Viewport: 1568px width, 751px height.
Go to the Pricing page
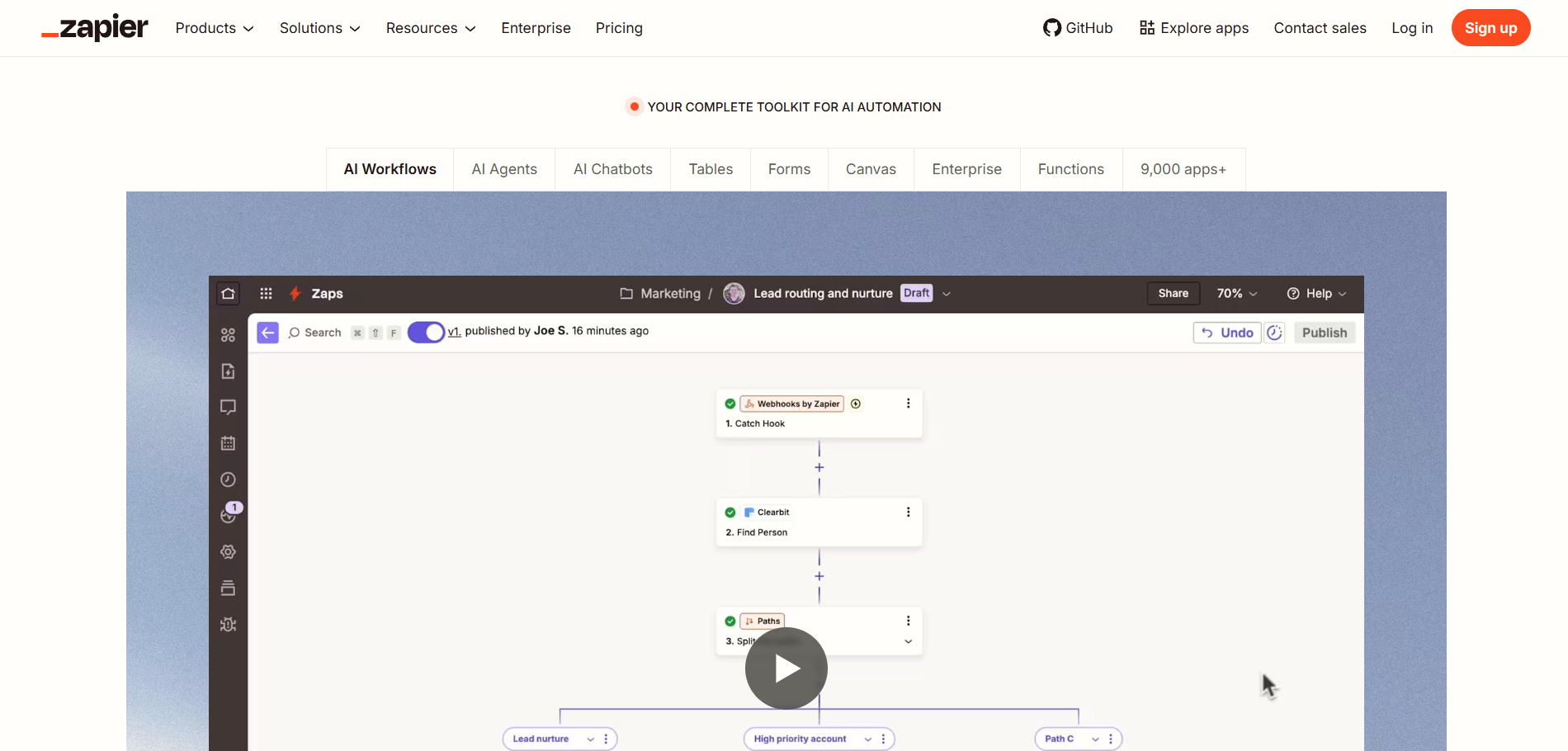point(619,28)
